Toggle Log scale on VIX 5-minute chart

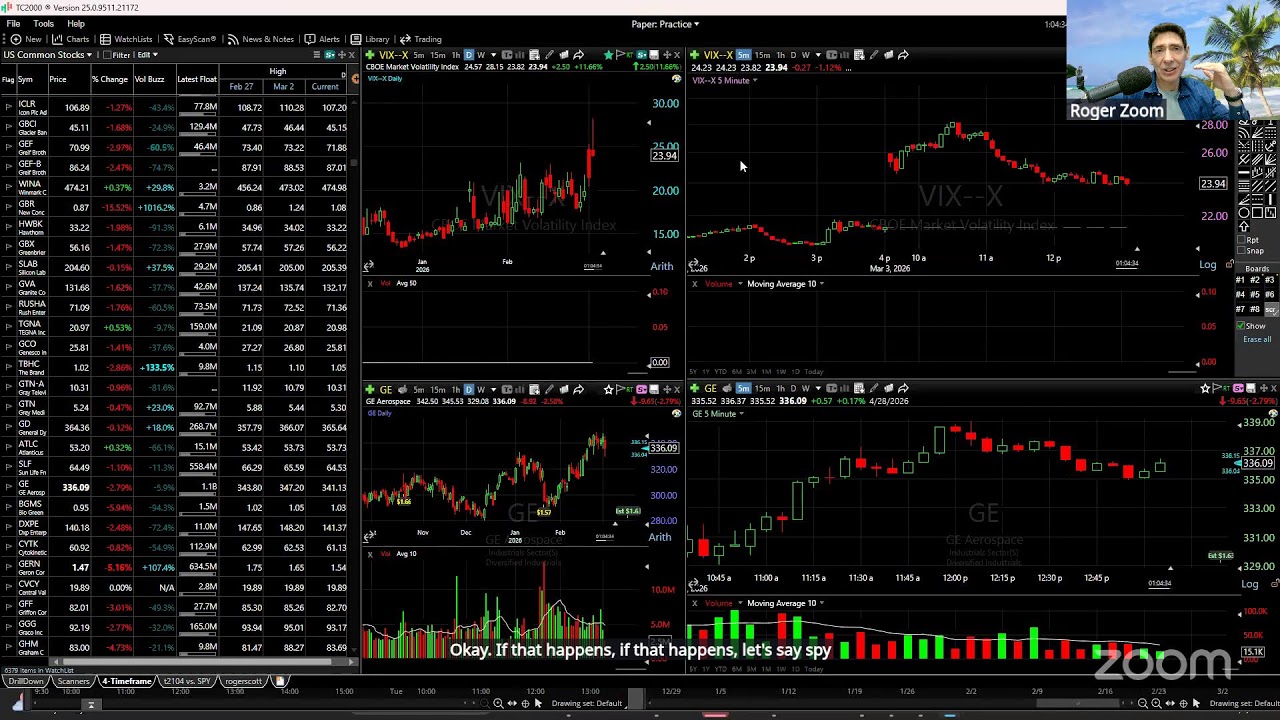tap(1208, 265)
